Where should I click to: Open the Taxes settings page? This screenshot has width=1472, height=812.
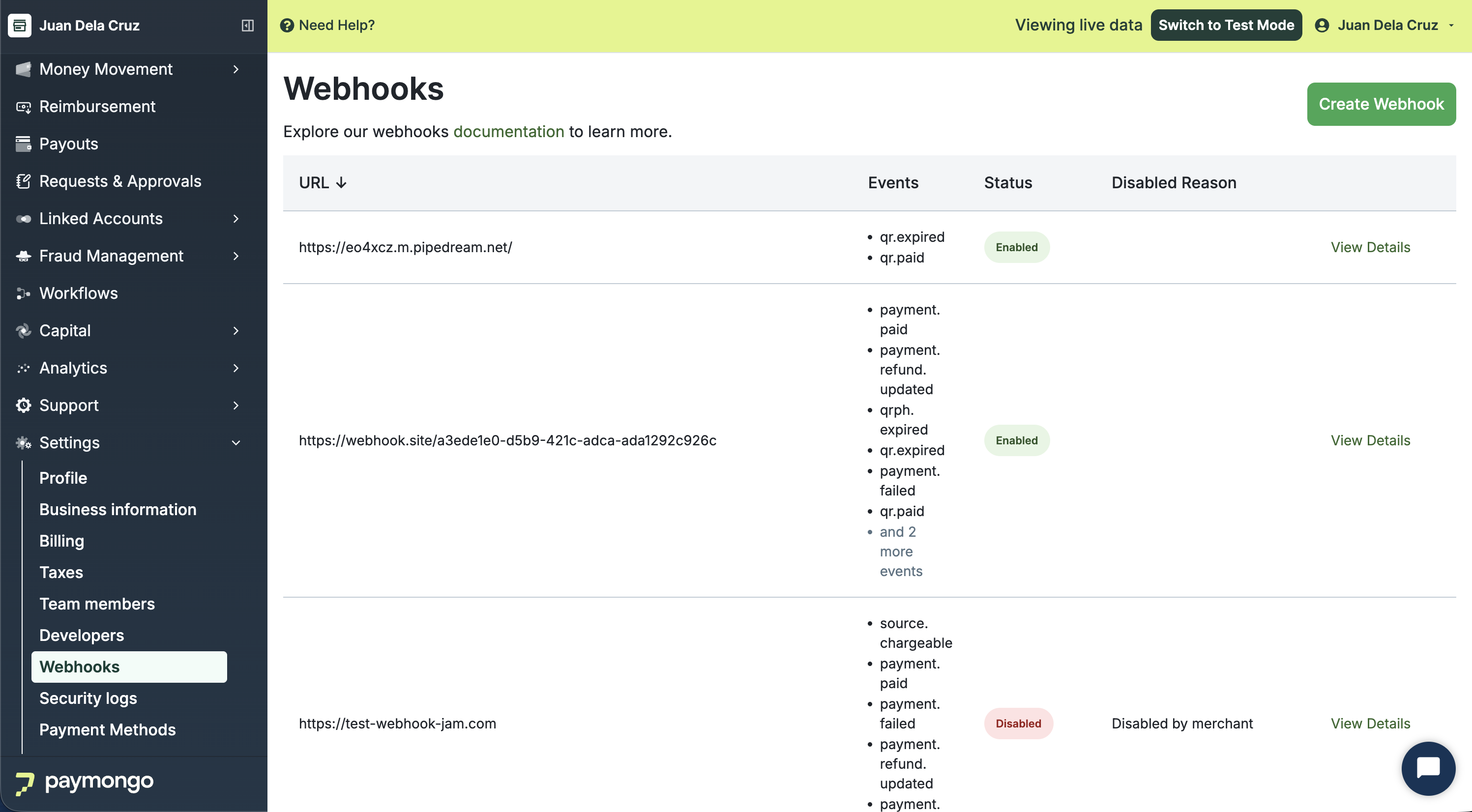(61, 573)
